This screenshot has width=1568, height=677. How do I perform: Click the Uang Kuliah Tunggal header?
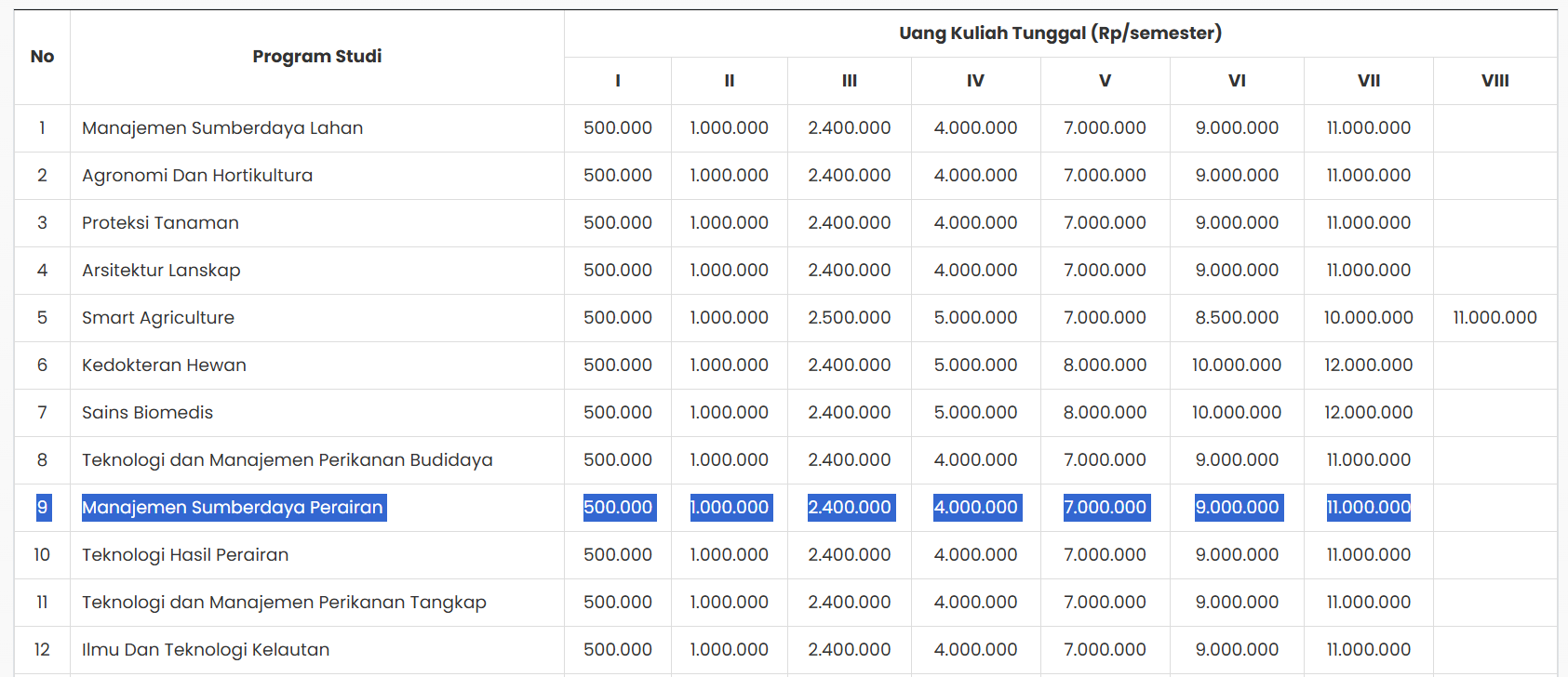point(1060,33)
